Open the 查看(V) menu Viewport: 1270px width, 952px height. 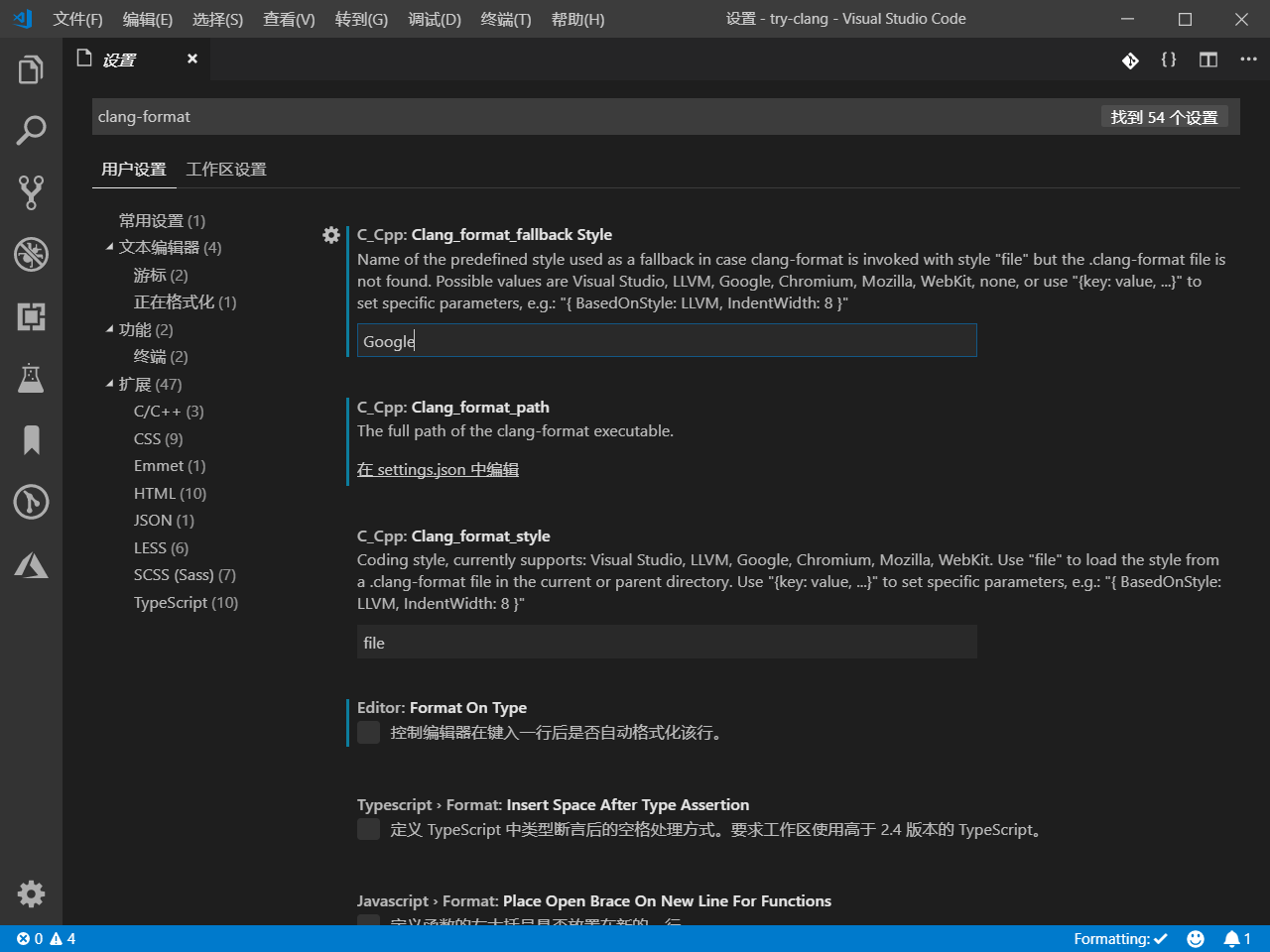point(289,19)
